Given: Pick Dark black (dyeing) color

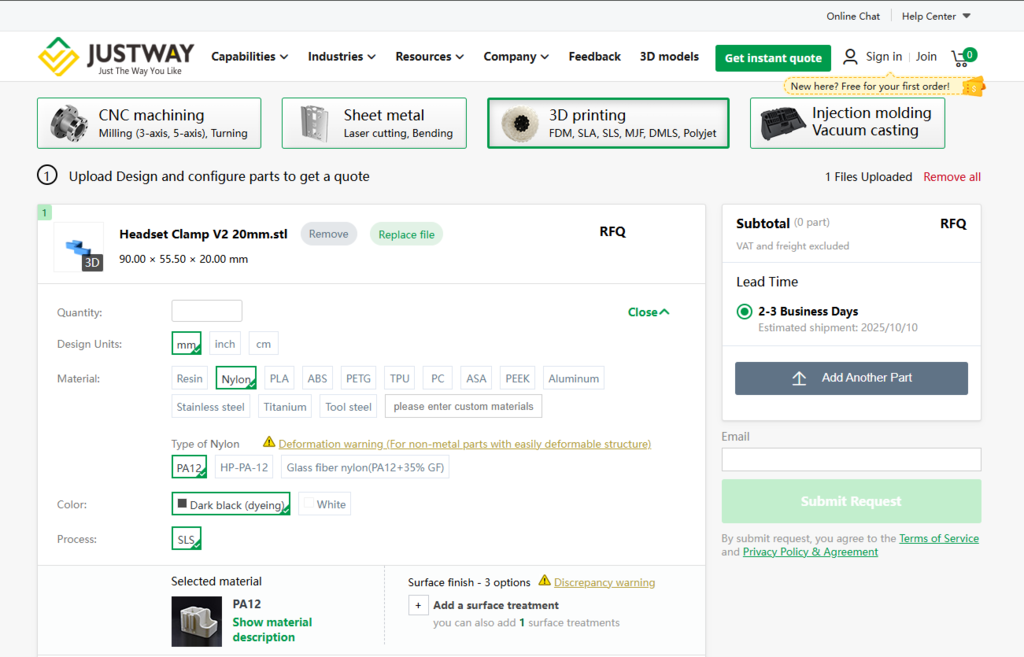Looking at the screenshot, I should click(x=231, y=504).
